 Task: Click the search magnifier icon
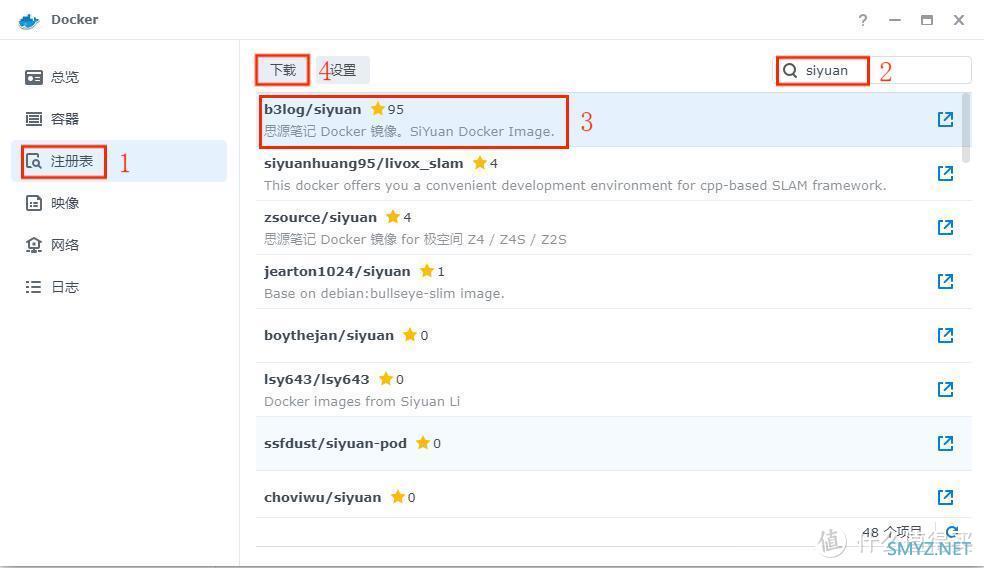[x=791, y=70]
